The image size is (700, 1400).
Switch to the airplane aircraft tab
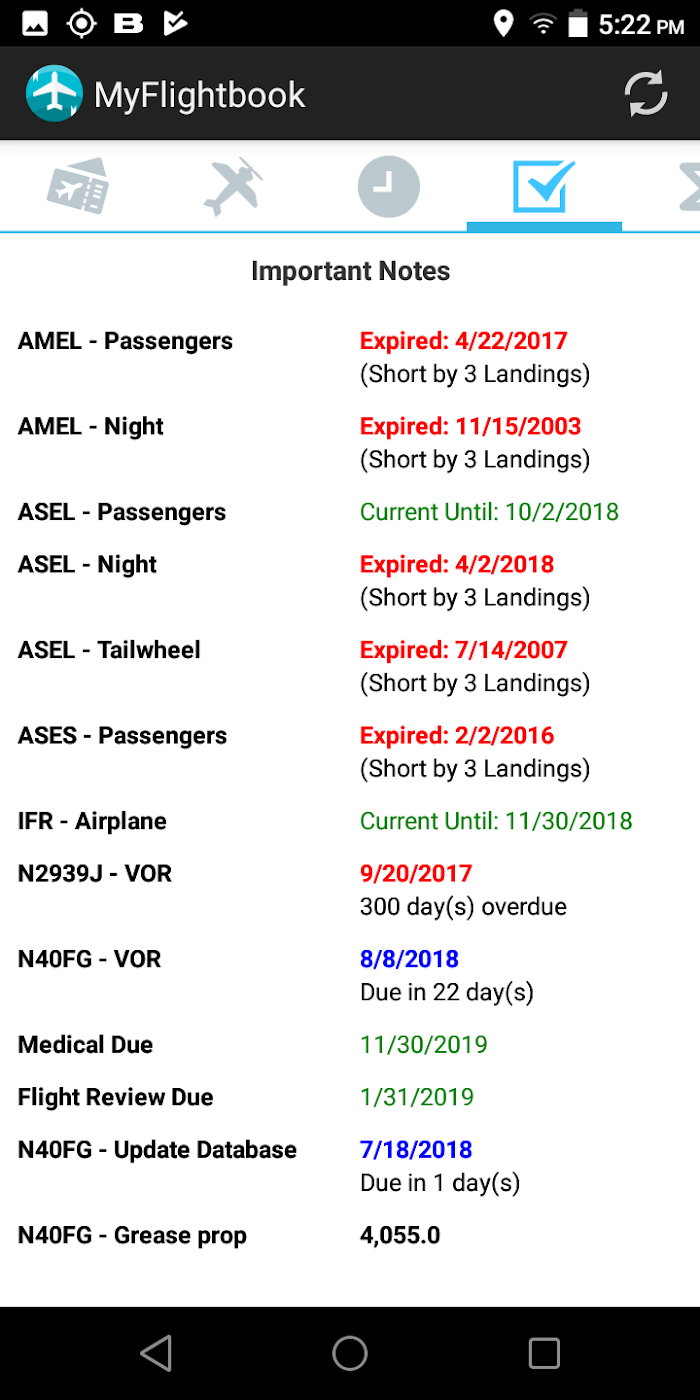233,186
